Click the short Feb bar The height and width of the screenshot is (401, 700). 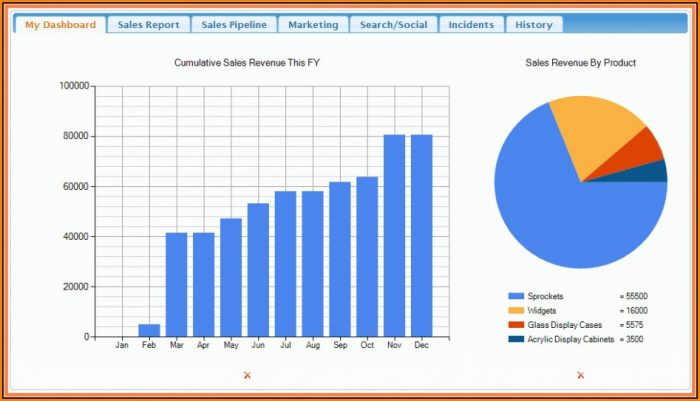[149, 330]
